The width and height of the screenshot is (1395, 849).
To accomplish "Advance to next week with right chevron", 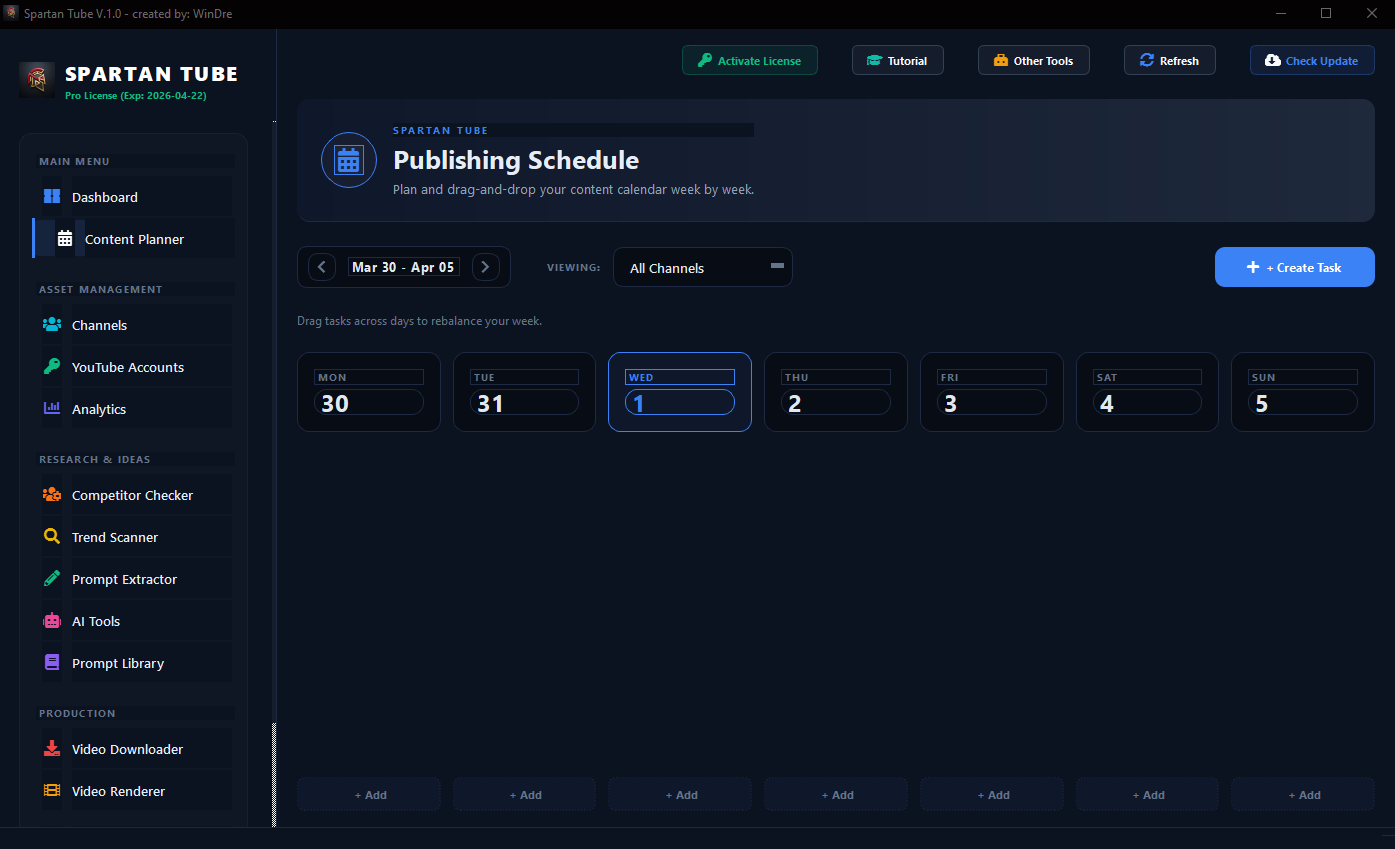I will click(486, 267).
